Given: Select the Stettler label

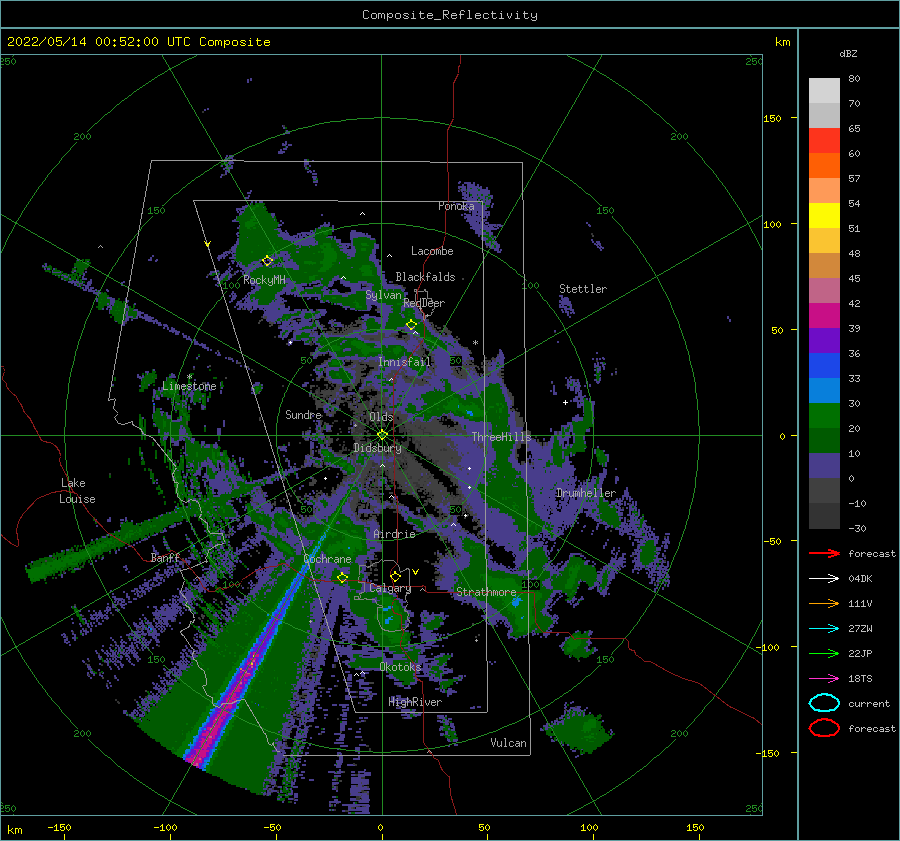Looking at the screenshot, I should coord(583,289).
